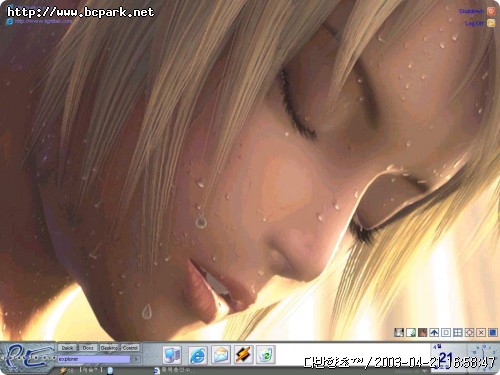Open the IE taskbar entry with Korean title
Screen dimensions: 500x375
pyautogui.click(x=174, y=370)
